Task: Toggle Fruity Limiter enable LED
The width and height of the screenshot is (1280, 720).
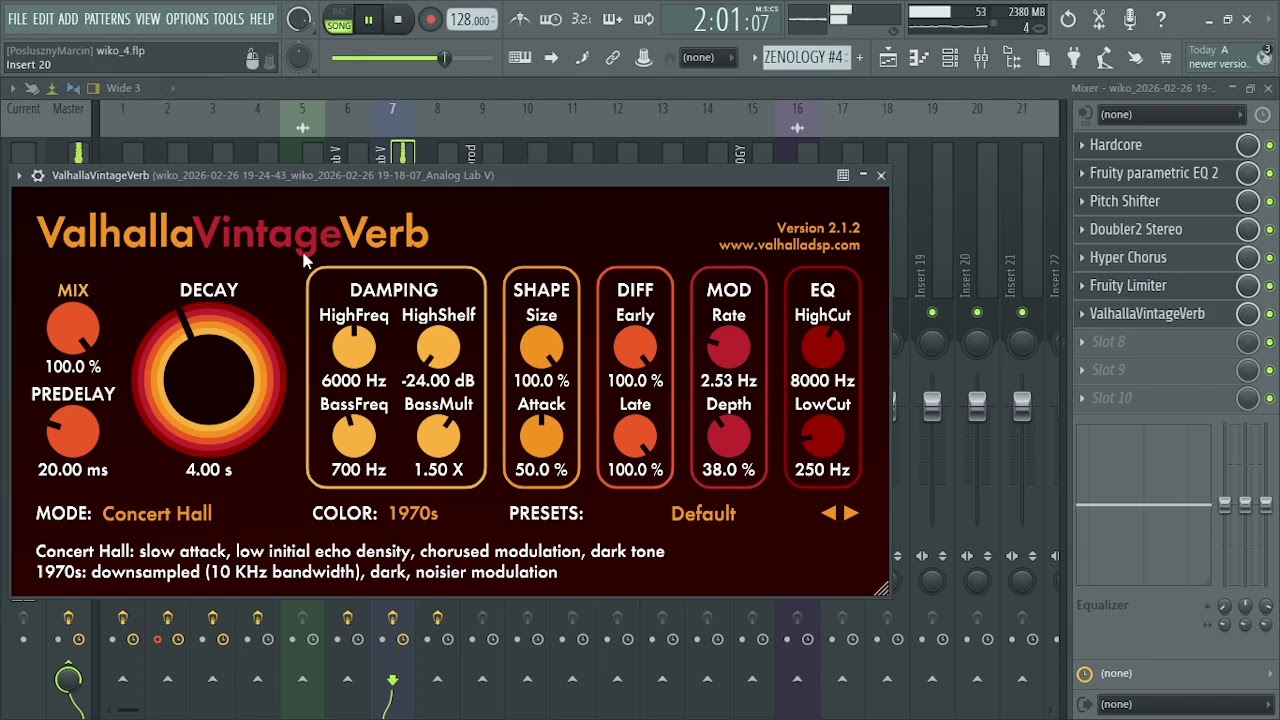Action: (1270, 285)
